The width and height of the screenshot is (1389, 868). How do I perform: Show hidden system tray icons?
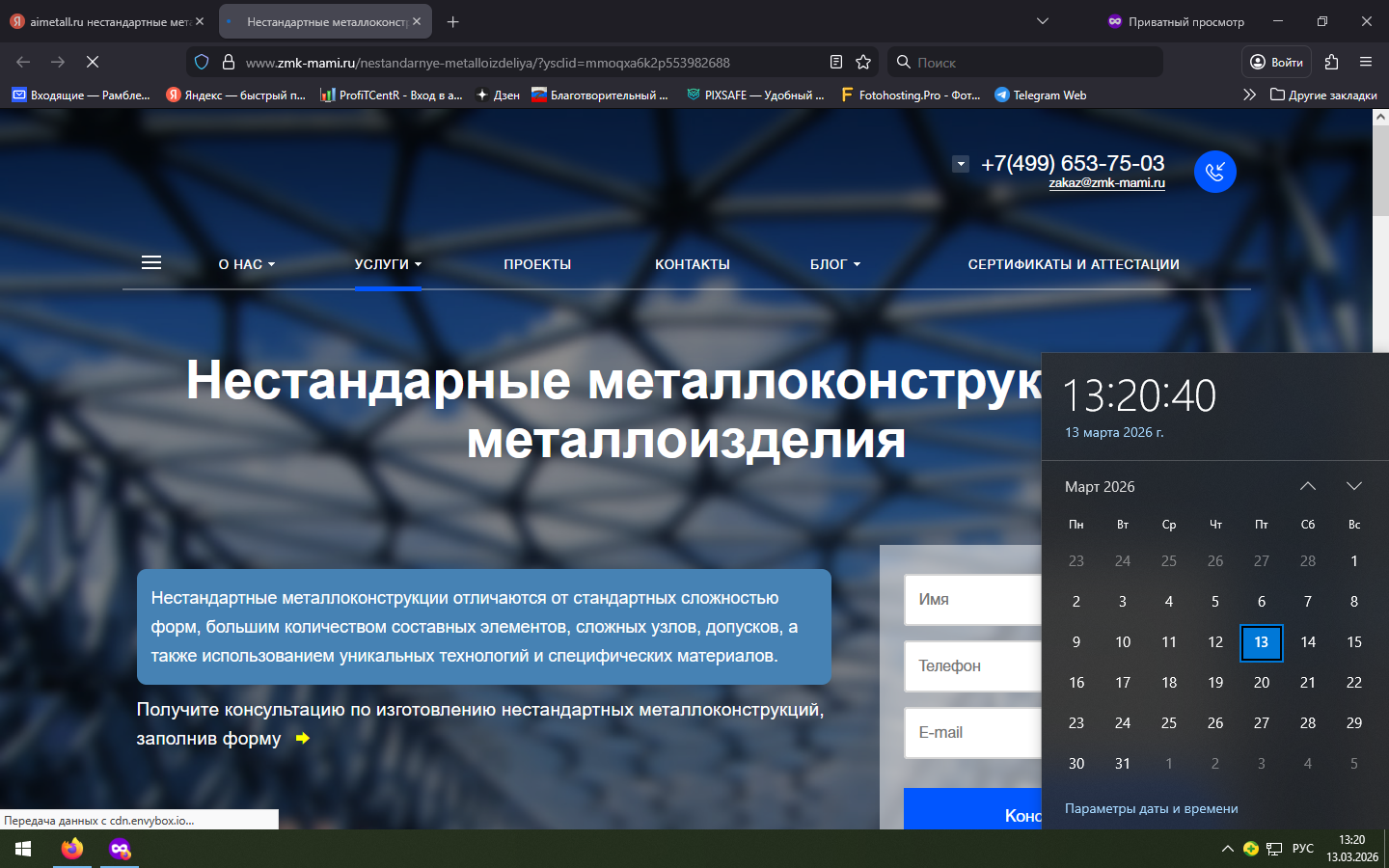click(x=1227, y=849)
